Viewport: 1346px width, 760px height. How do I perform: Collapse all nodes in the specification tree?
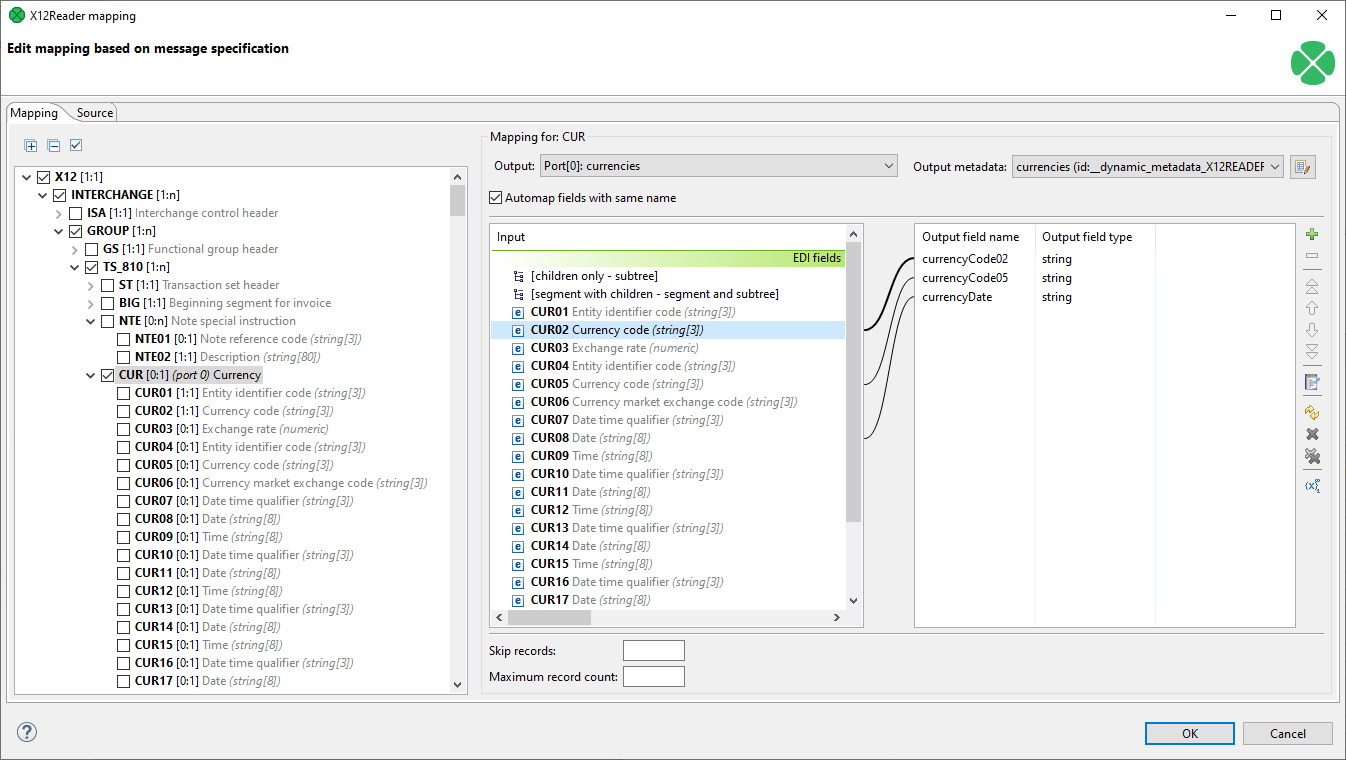pos(53,145)
